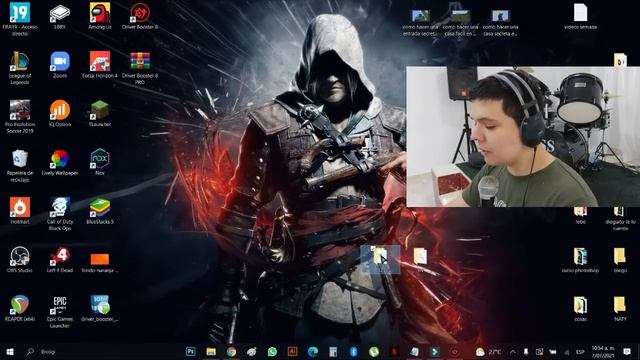Select 'diegaito le lo cuenta' folder
Image resolution: width=640 pixels, height=360 pixels.
(620, 220)
